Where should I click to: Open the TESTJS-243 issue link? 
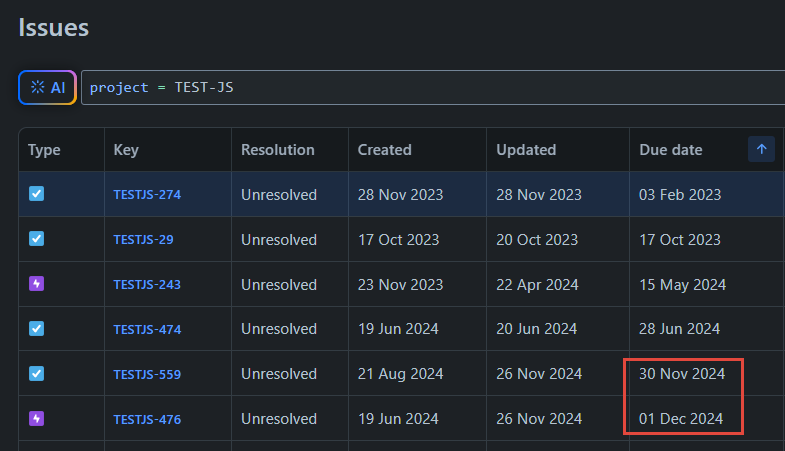[147, 285]
